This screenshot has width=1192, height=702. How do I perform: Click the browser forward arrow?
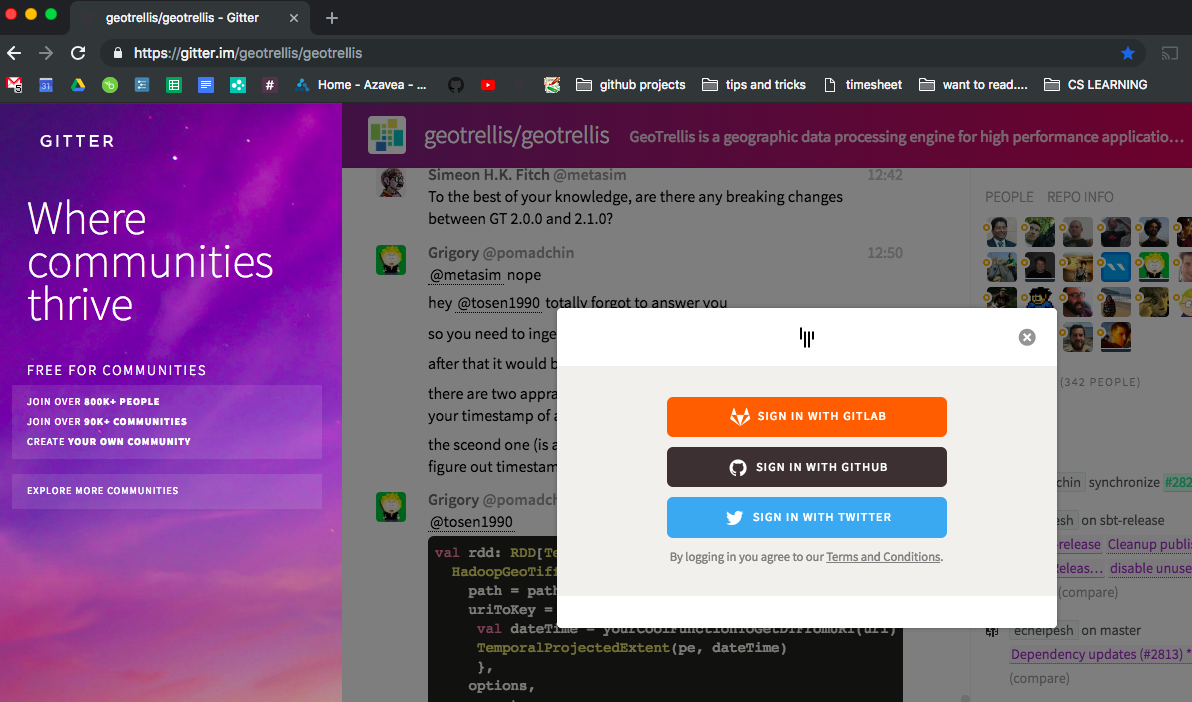(x=46, y=53)
